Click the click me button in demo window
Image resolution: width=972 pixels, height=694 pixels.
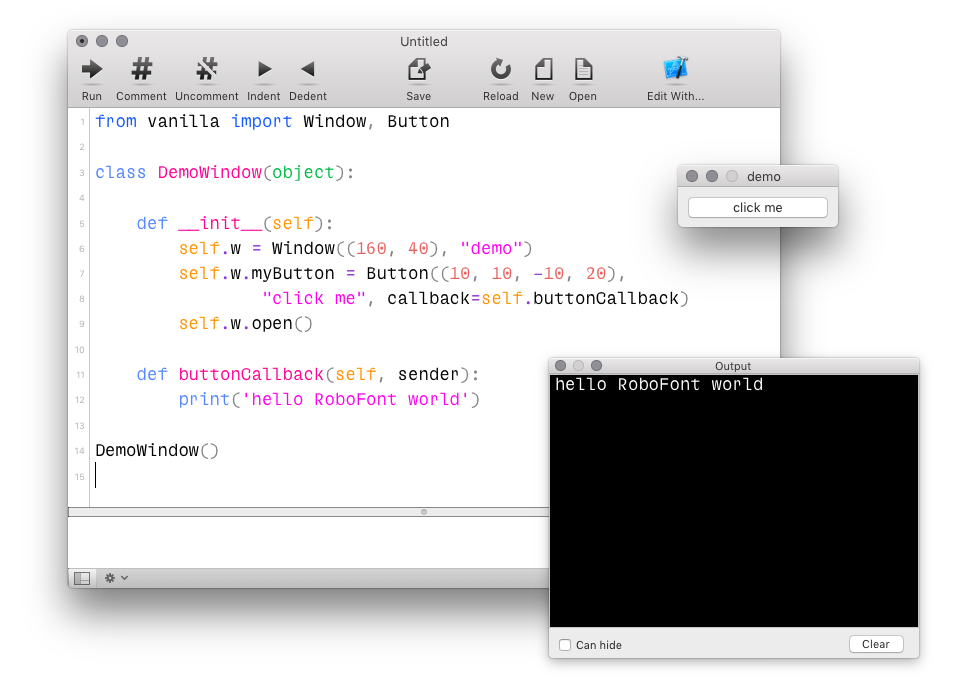(x=758, y=208)
